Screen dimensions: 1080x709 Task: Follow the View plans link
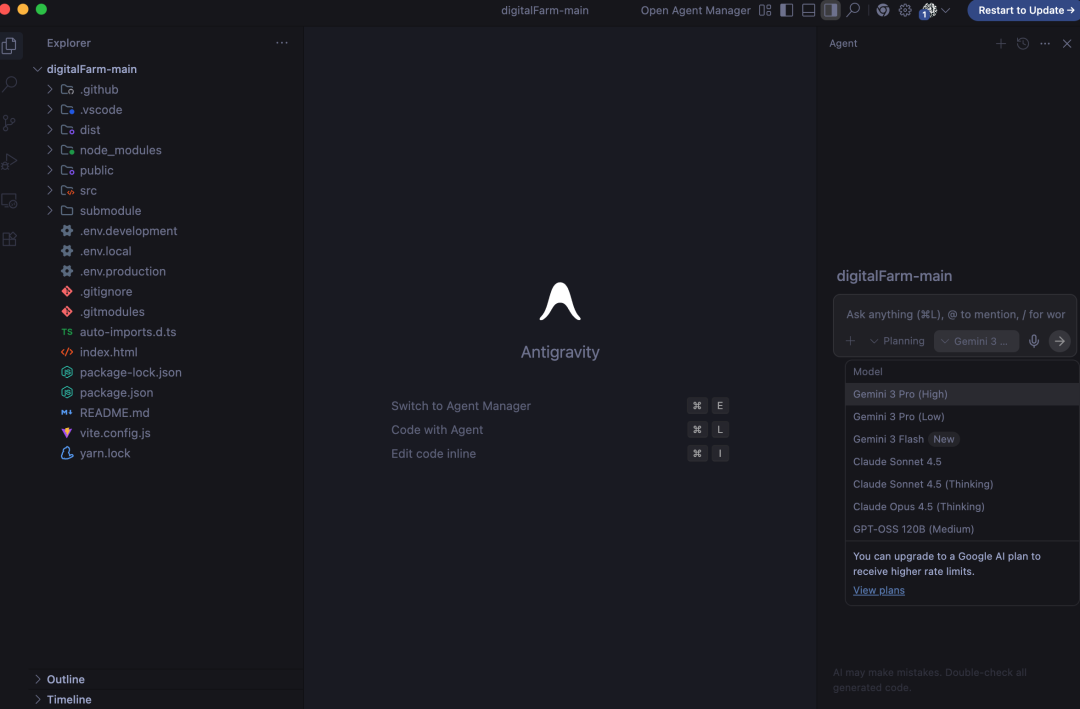[878, 590]
